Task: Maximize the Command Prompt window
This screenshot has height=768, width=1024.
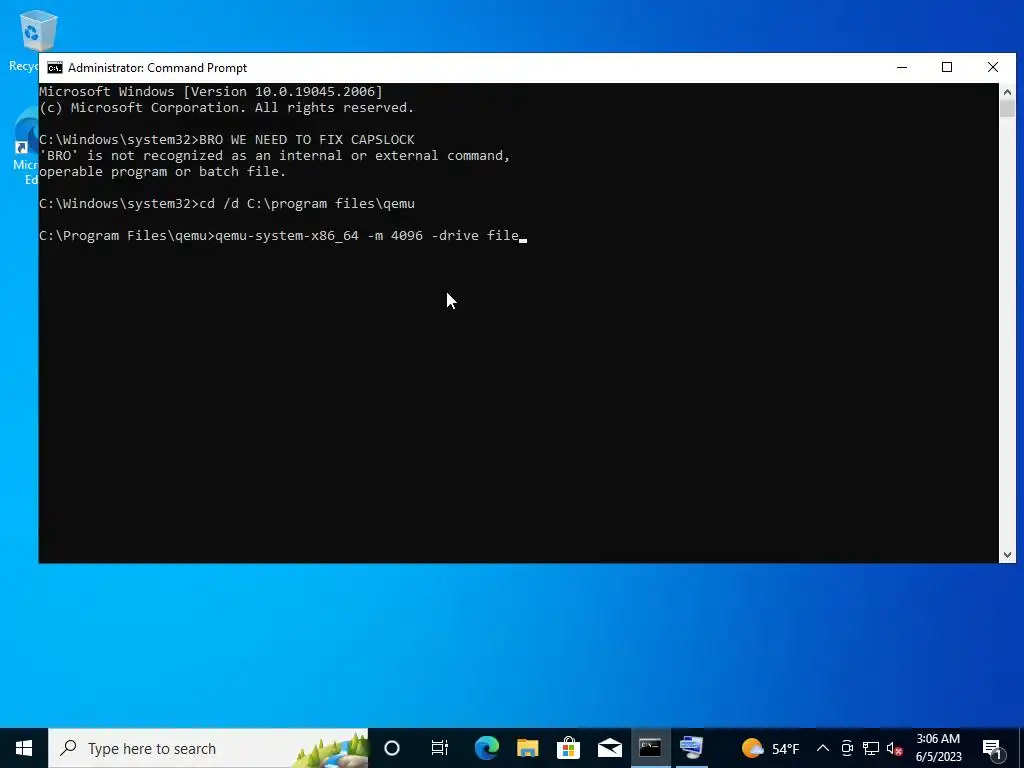Action: point(947,67)
